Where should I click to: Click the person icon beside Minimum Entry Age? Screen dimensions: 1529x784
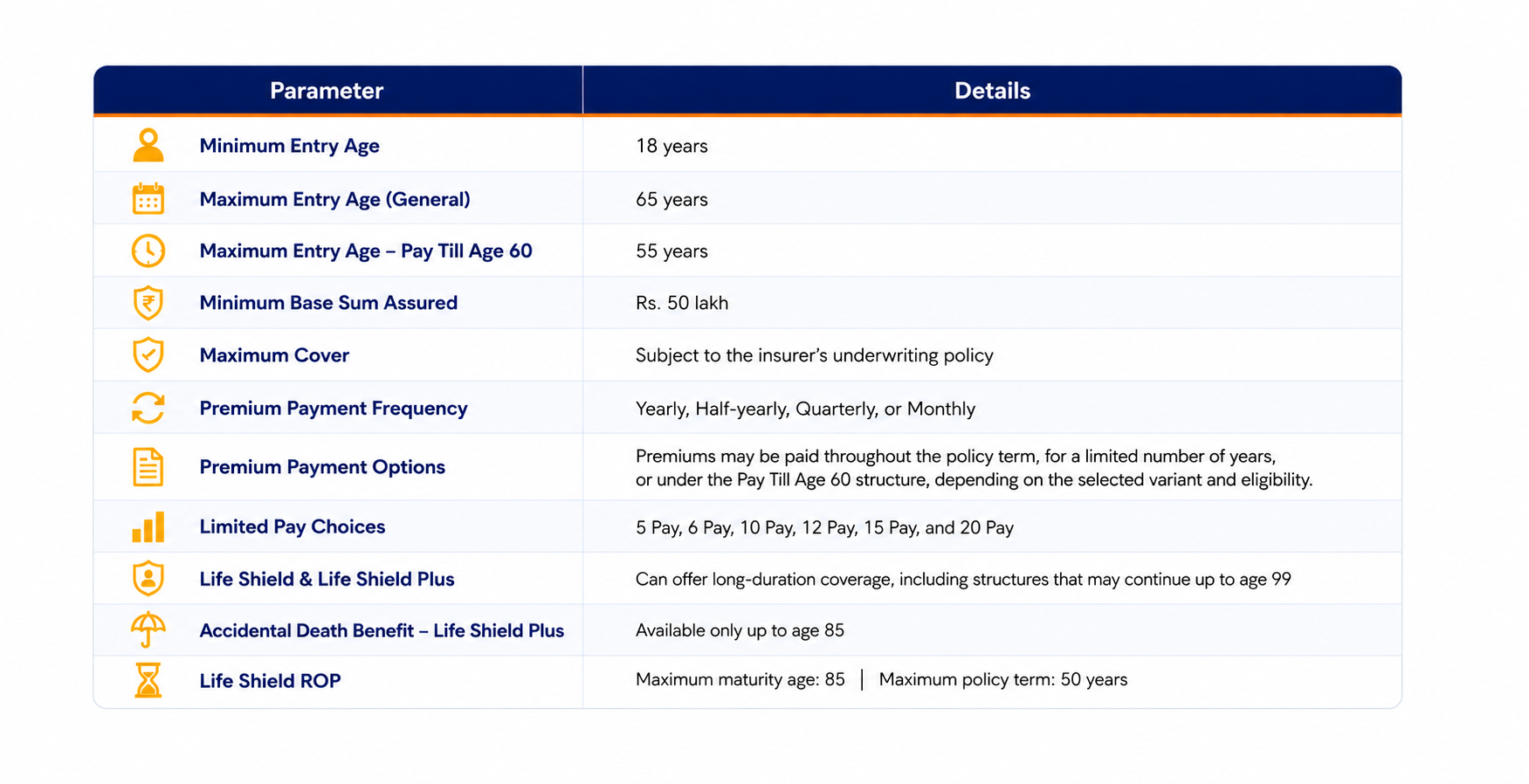(x=148, y=145)
